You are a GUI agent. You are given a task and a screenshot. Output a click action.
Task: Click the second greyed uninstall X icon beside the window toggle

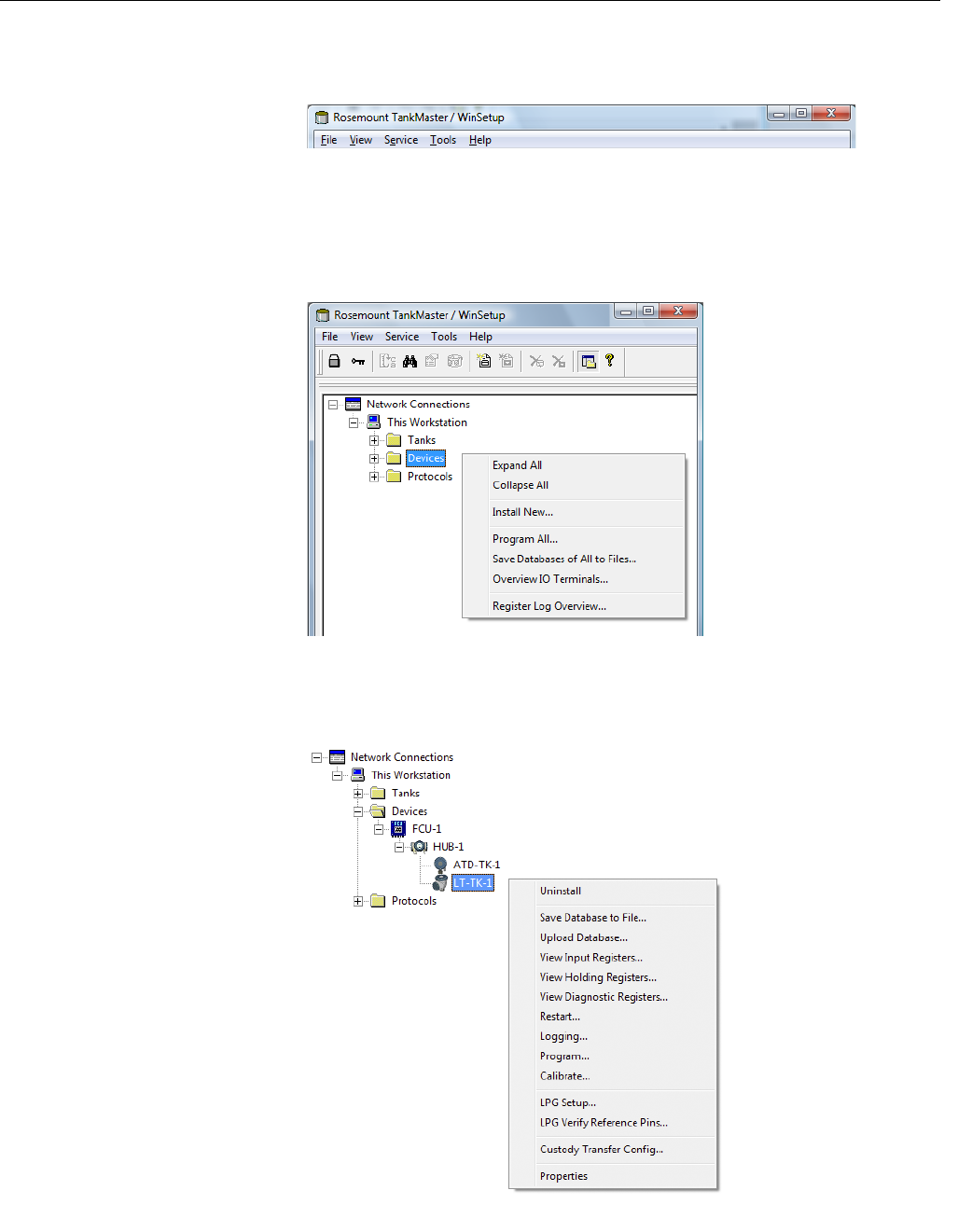(x=559, y=361)
